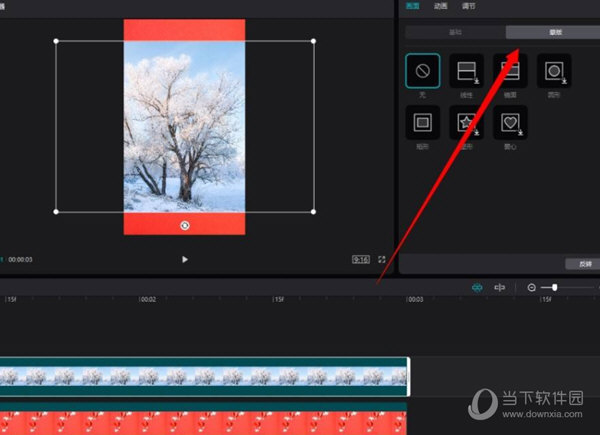The height and width of the screenshot is (435, 600).
Task: Select the 无 (none) mask option
Action: pos(422,71)
